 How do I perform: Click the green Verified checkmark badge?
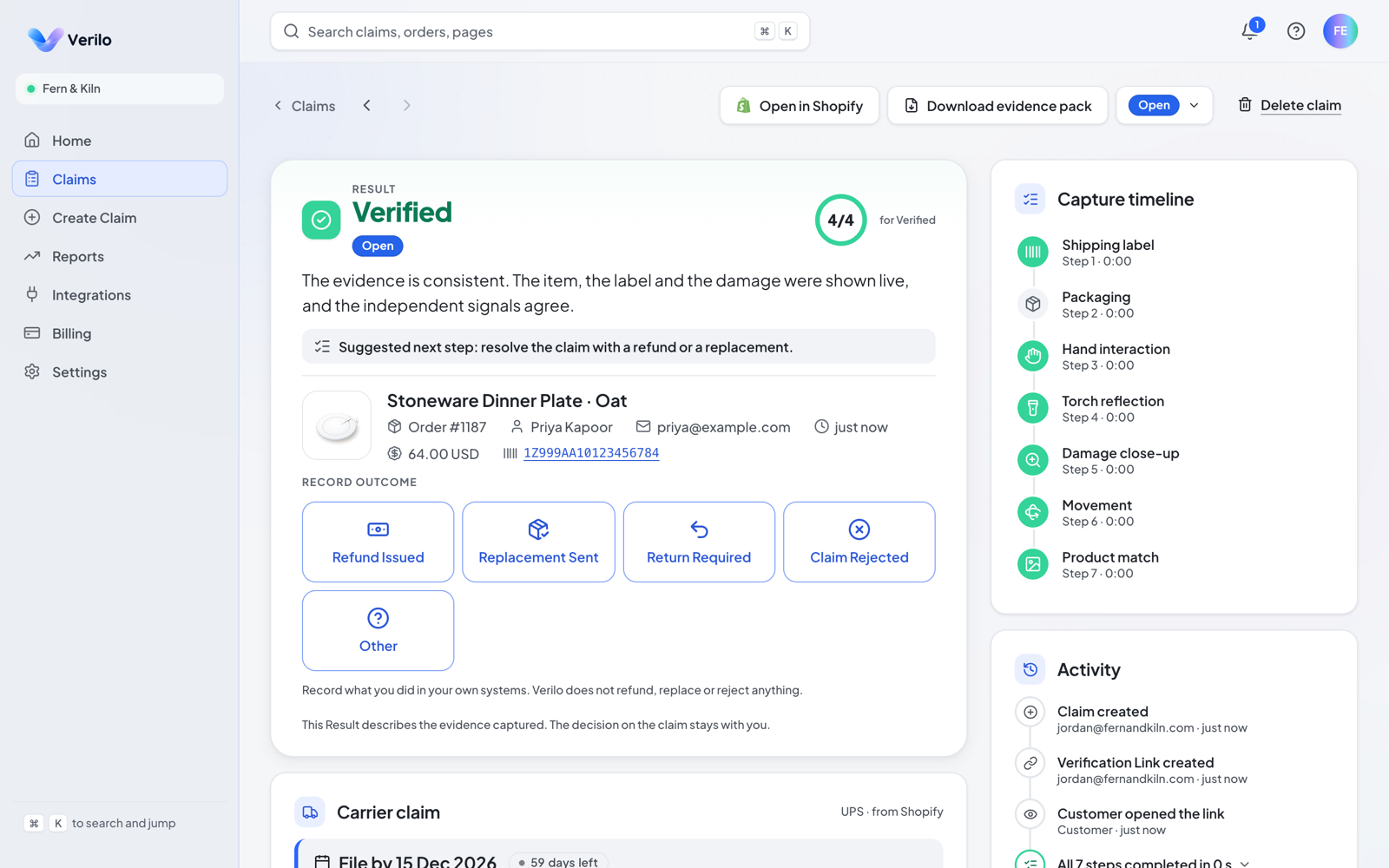pyautogui.click(x=321, y=220)
